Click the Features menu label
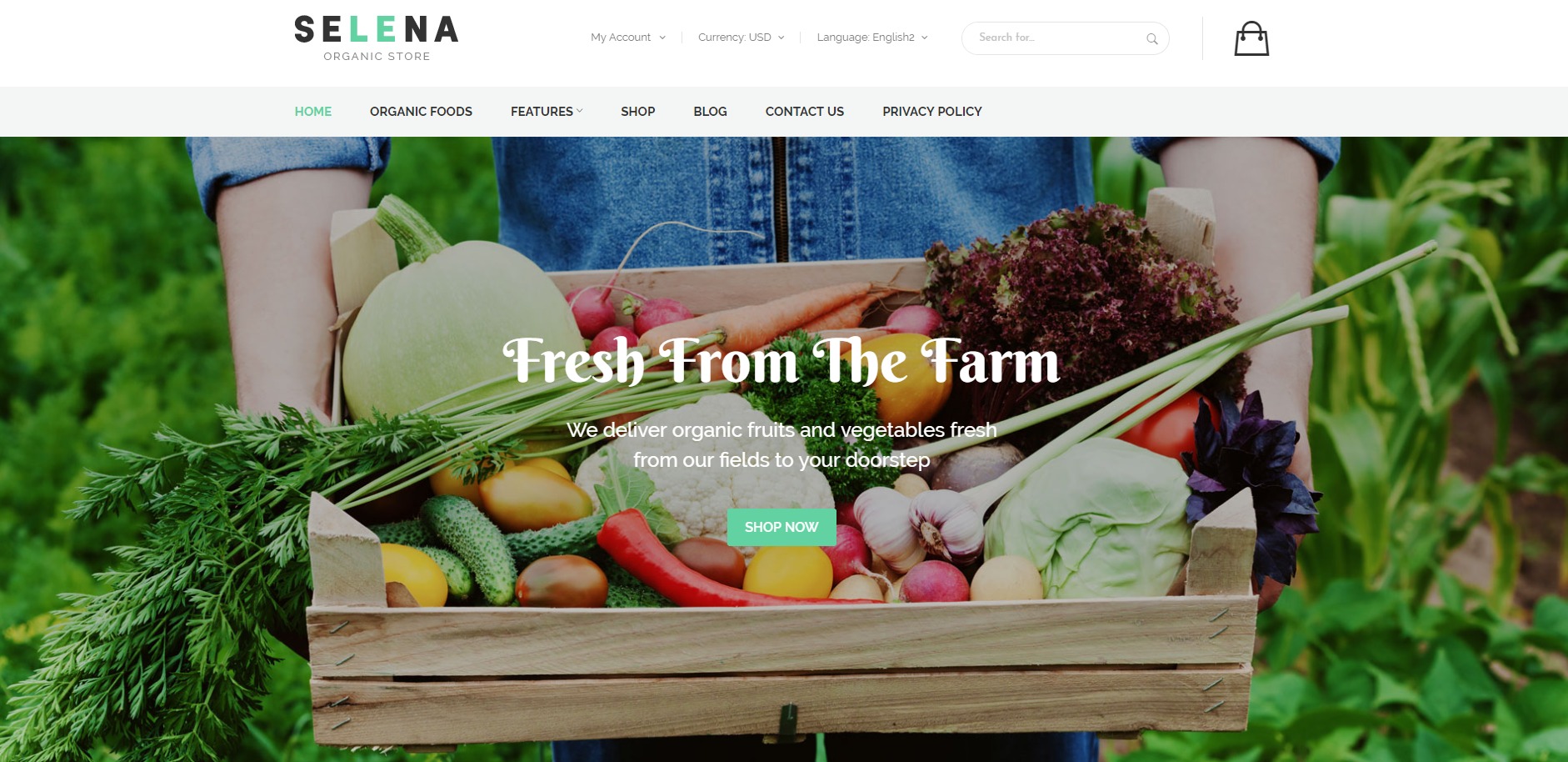 click(x=542, y=112)
